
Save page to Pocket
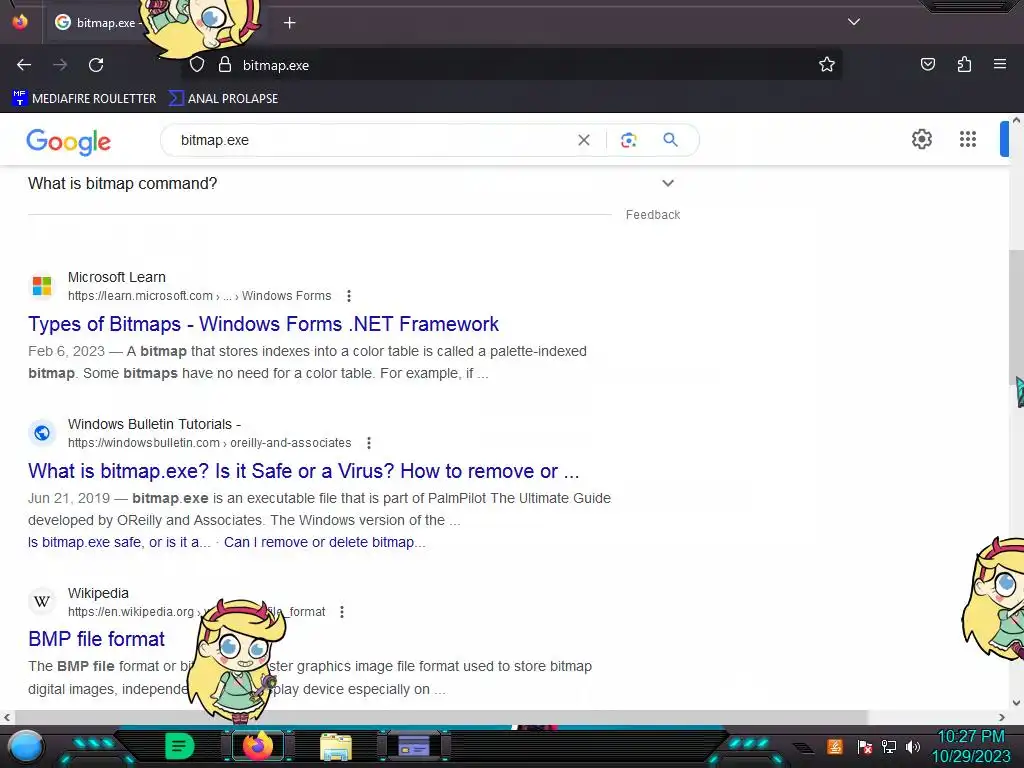927,65
